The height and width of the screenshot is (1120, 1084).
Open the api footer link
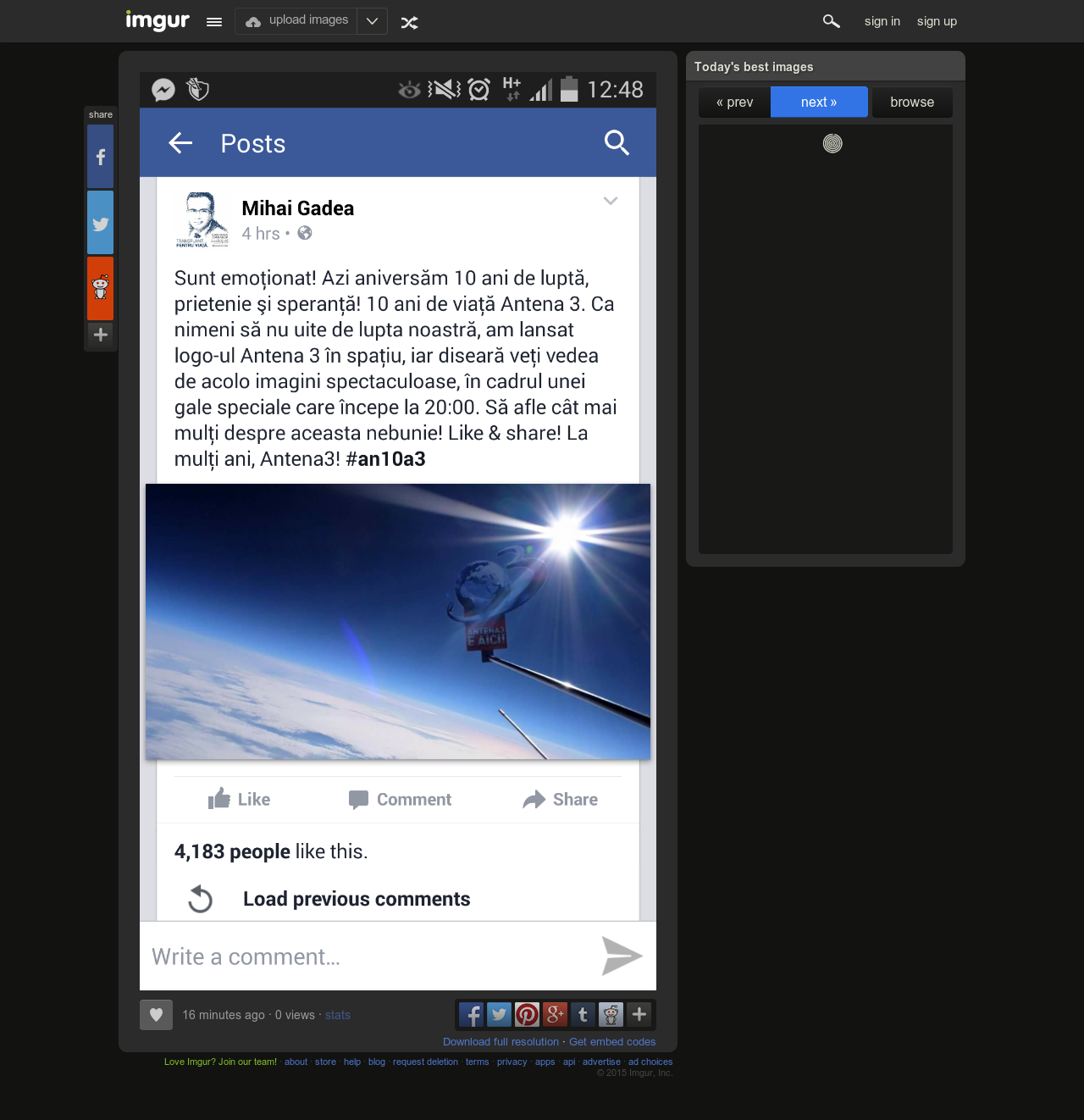coord(569,1062)
